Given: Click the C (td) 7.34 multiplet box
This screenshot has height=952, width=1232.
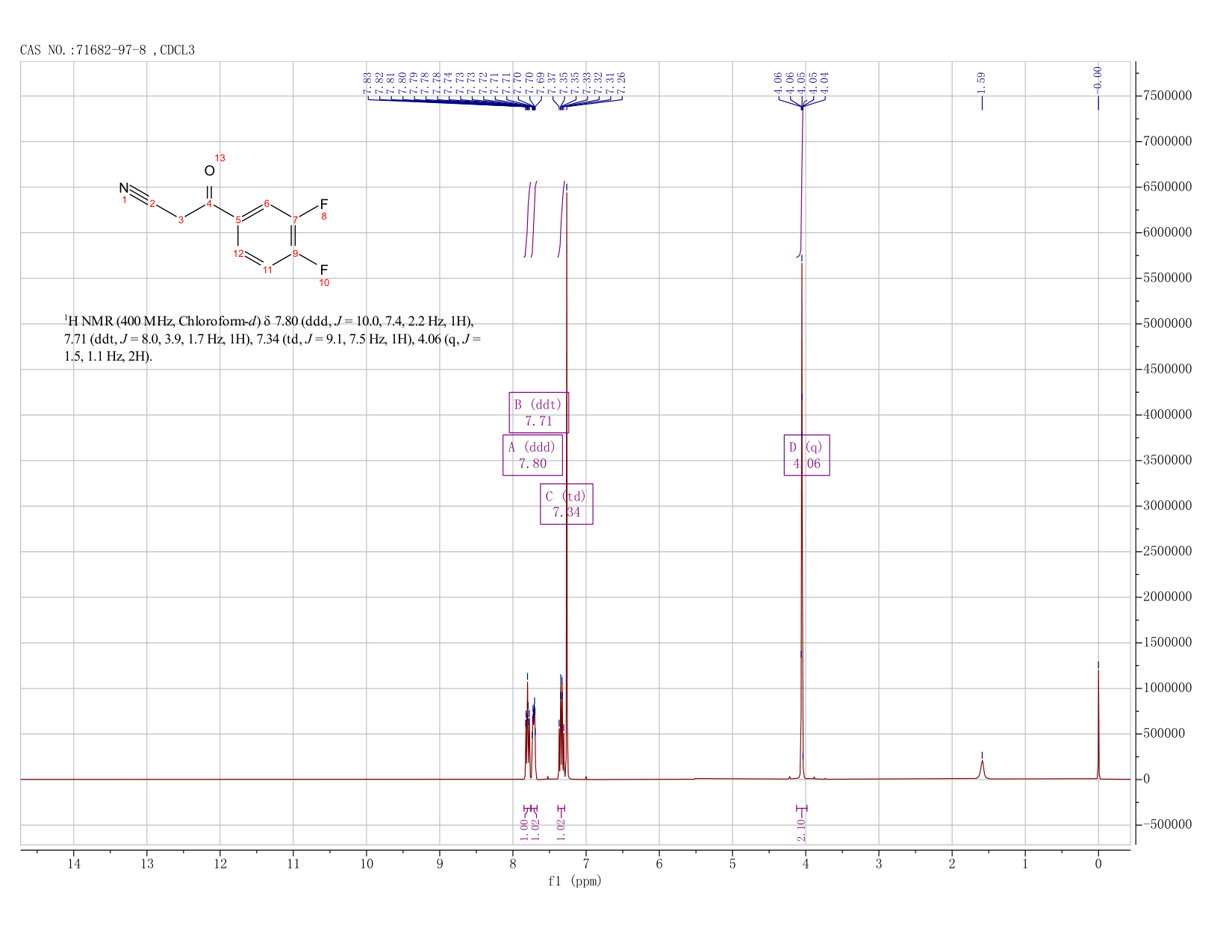Looking at the screenshot, I should [x=566, y=504].
